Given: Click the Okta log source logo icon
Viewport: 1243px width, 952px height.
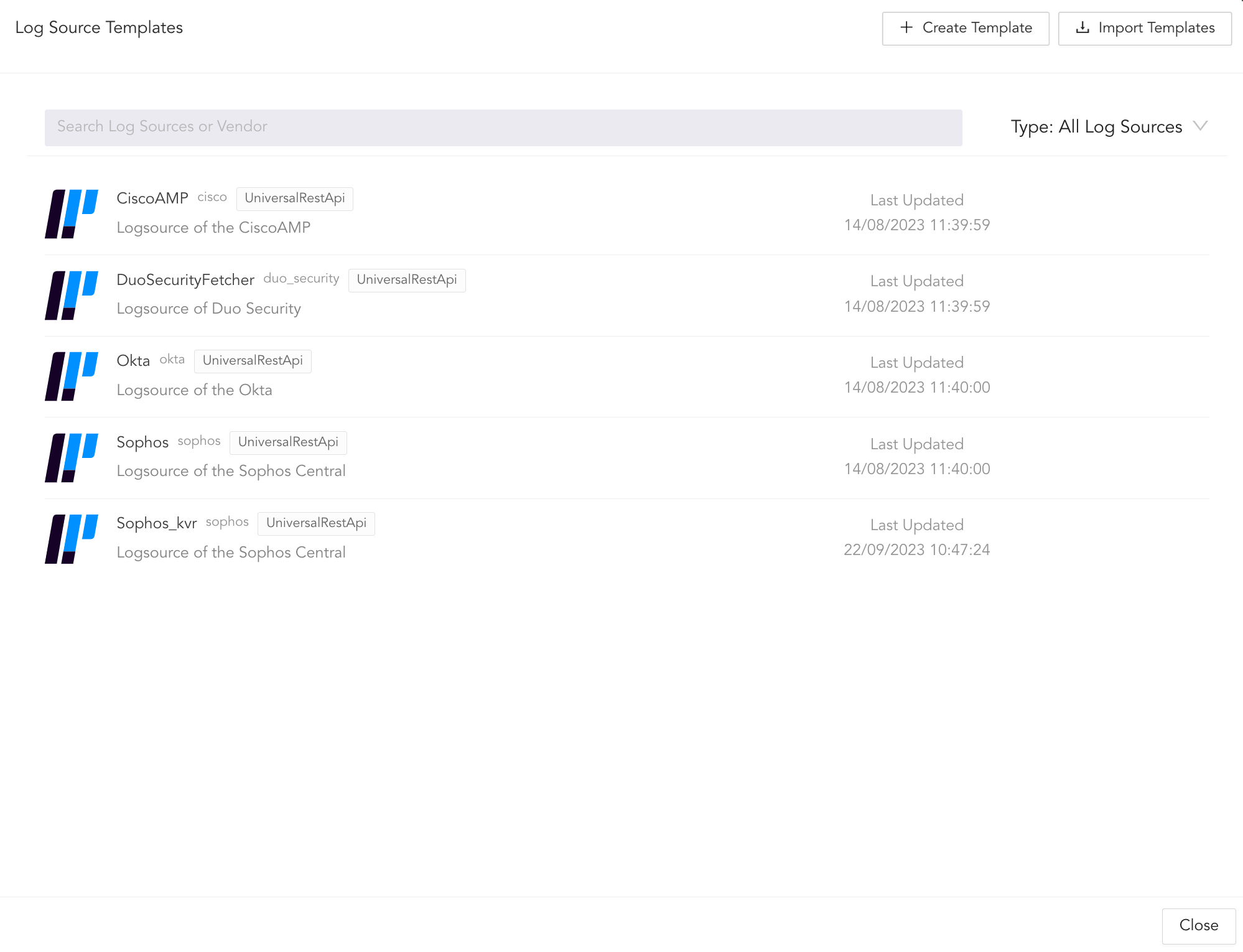Looking at the screenshot, I should pyautogui.click(x=72, y=376).
